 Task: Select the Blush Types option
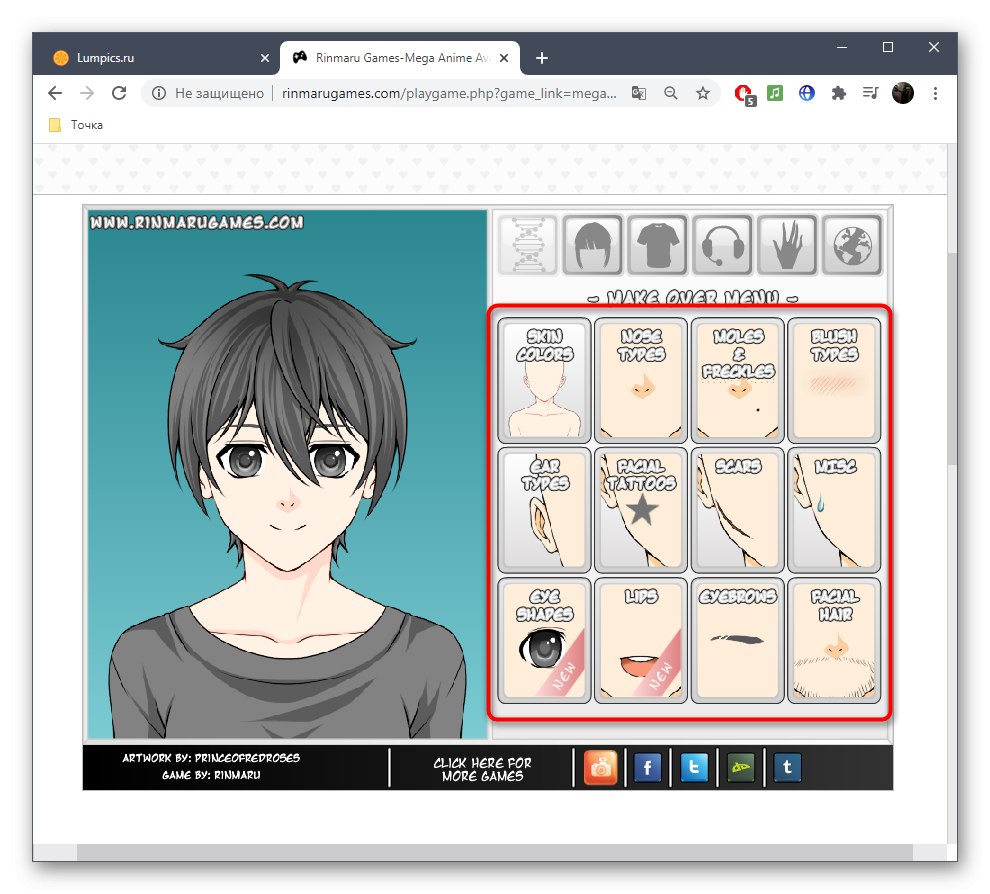834,380
